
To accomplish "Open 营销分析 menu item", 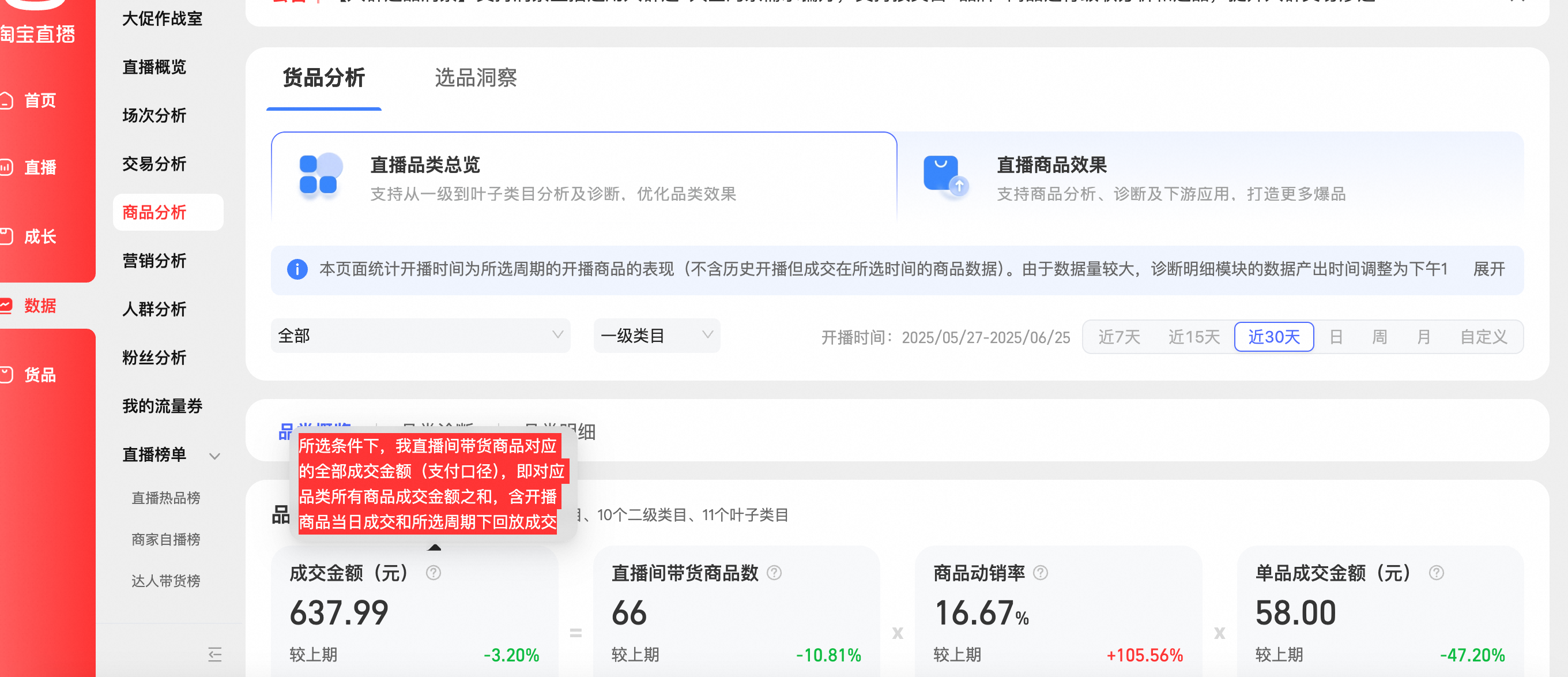I will coord(154,261).
